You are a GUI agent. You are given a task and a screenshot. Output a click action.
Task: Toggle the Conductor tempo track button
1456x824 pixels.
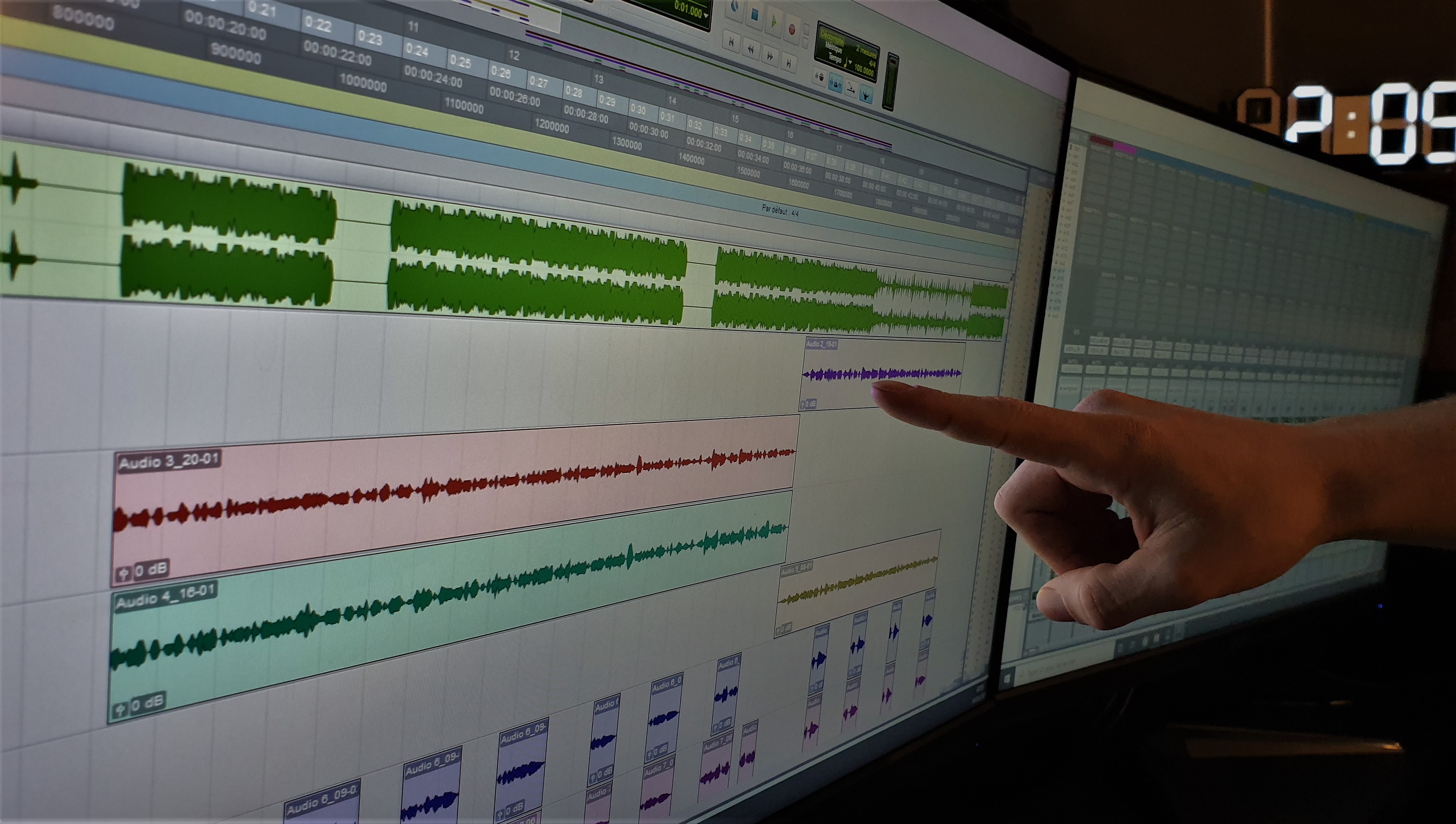click(866, 95)
